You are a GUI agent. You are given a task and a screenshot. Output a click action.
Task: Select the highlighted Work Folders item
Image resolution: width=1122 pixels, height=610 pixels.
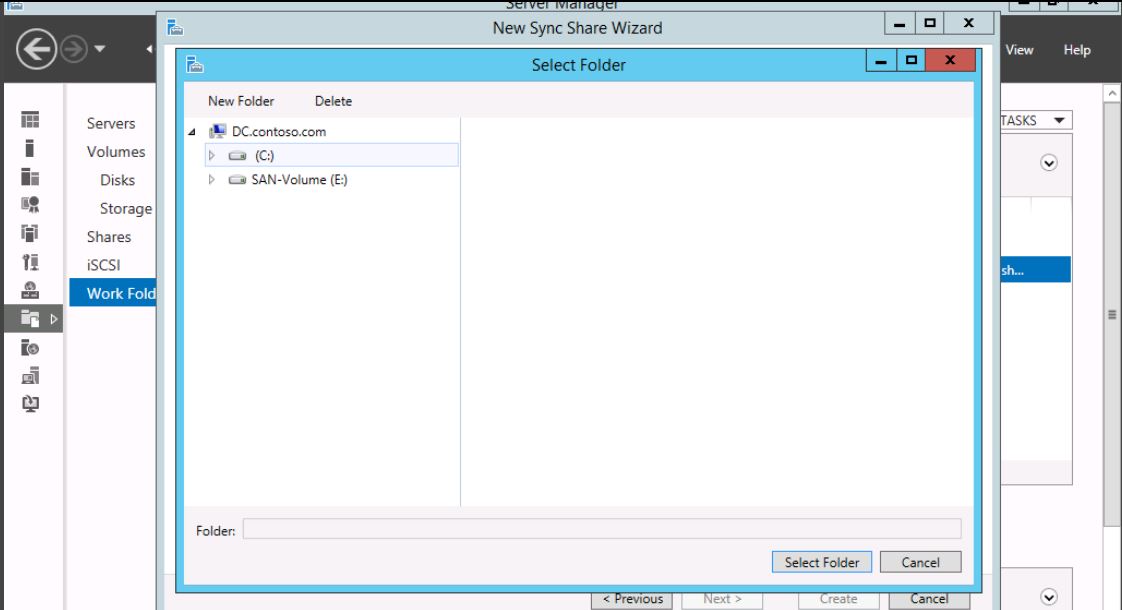click(113, 293)
